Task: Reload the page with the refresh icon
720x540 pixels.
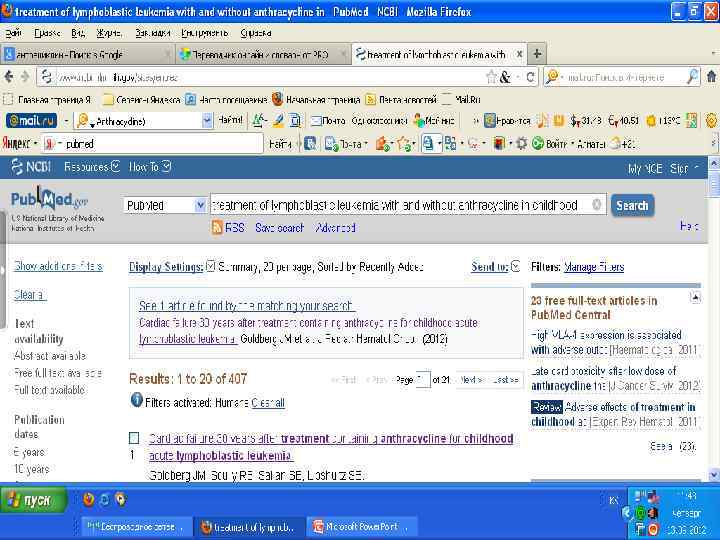Action: [x=530, y=77]
